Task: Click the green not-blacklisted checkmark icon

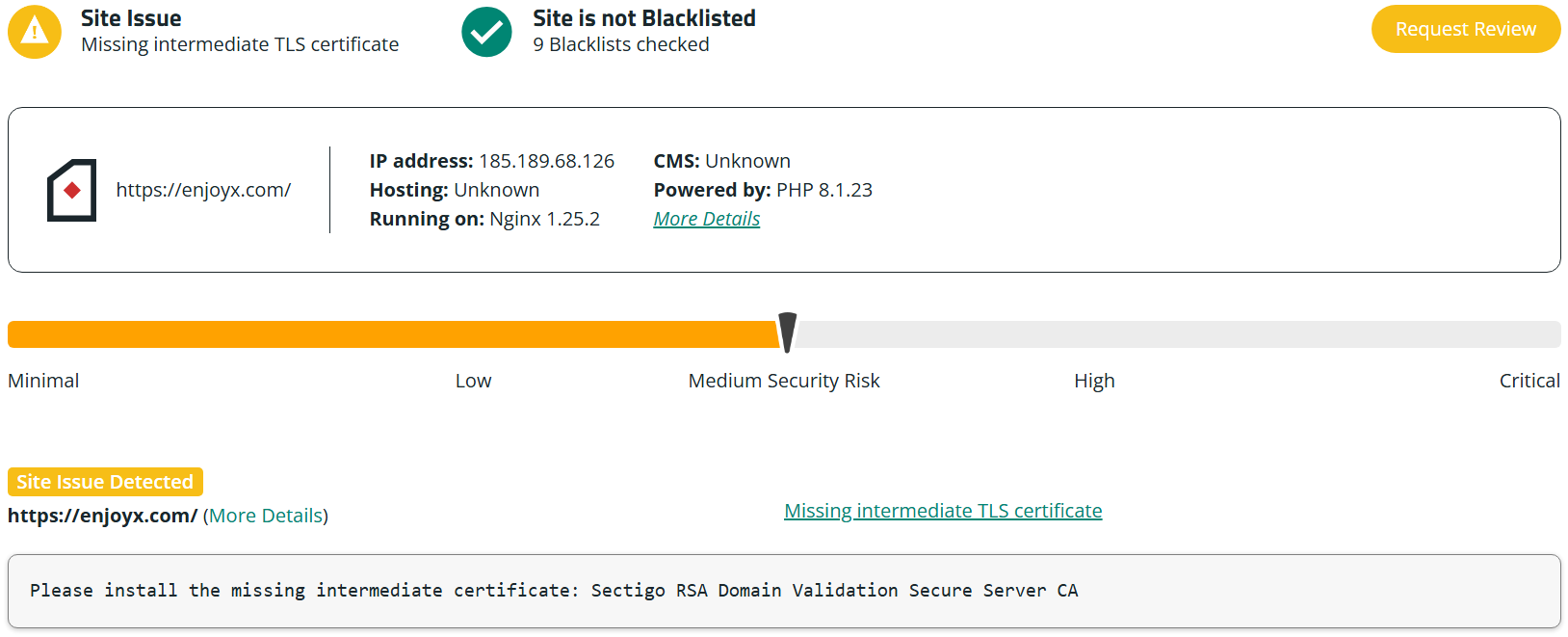Action: (486, 32)
